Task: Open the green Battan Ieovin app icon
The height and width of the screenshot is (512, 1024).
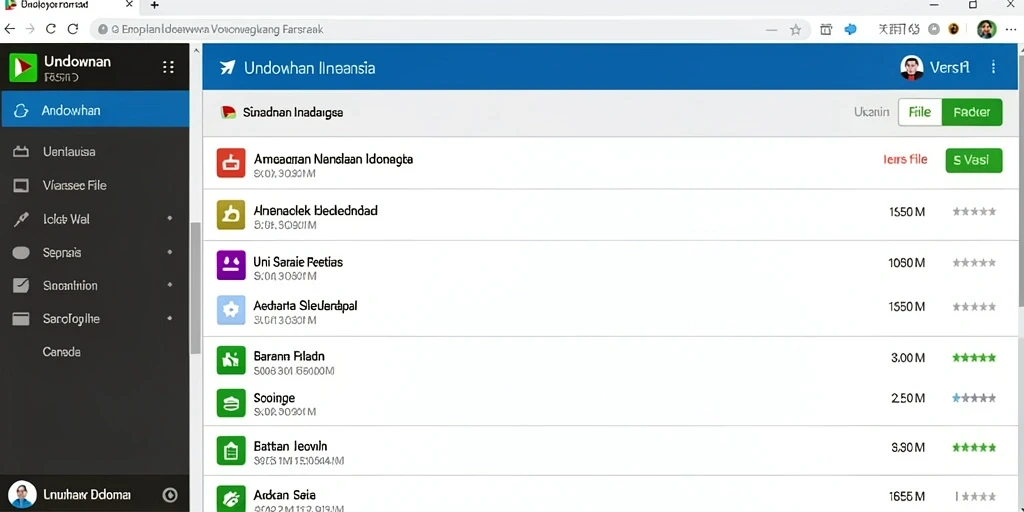Action: click(x=231, y=451)
